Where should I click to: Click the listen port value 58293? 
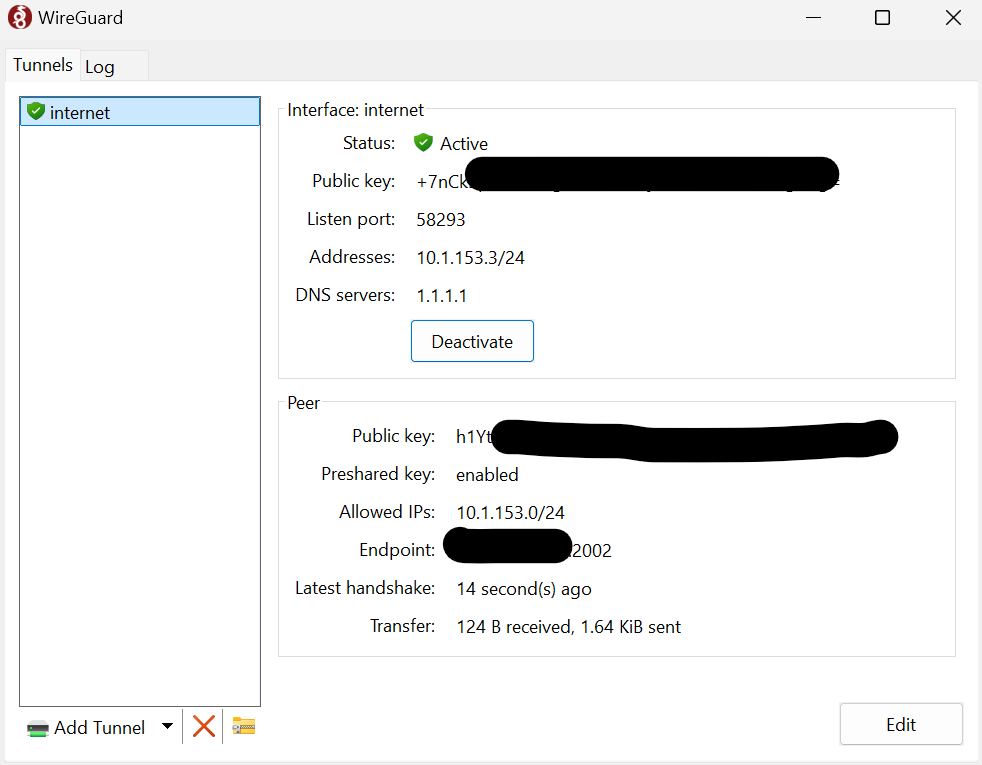(x=441, y=220)
